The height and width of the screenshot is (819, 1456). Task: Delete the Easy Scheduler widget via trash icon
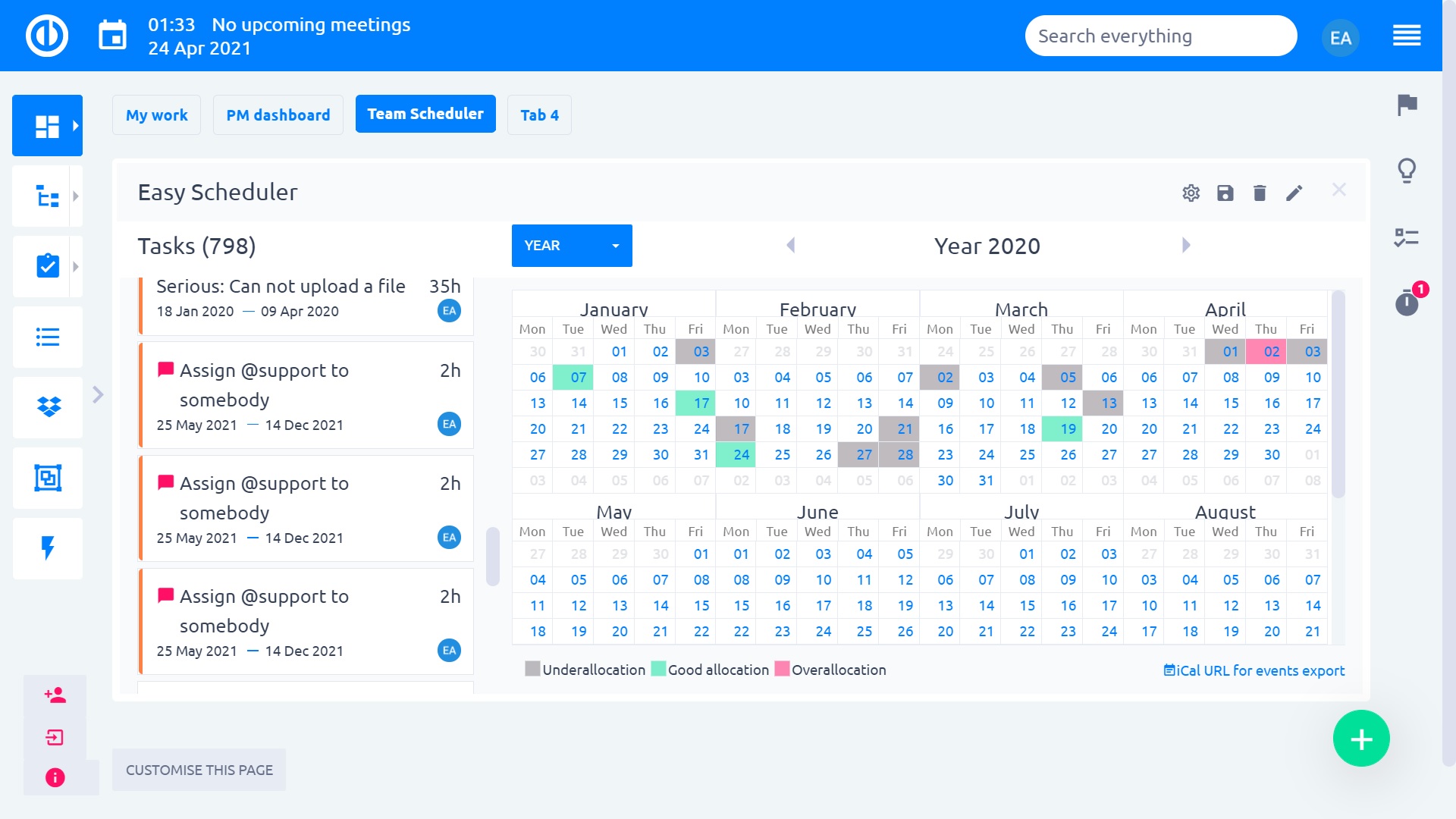pyautogui.click(x=1260, y=193)
